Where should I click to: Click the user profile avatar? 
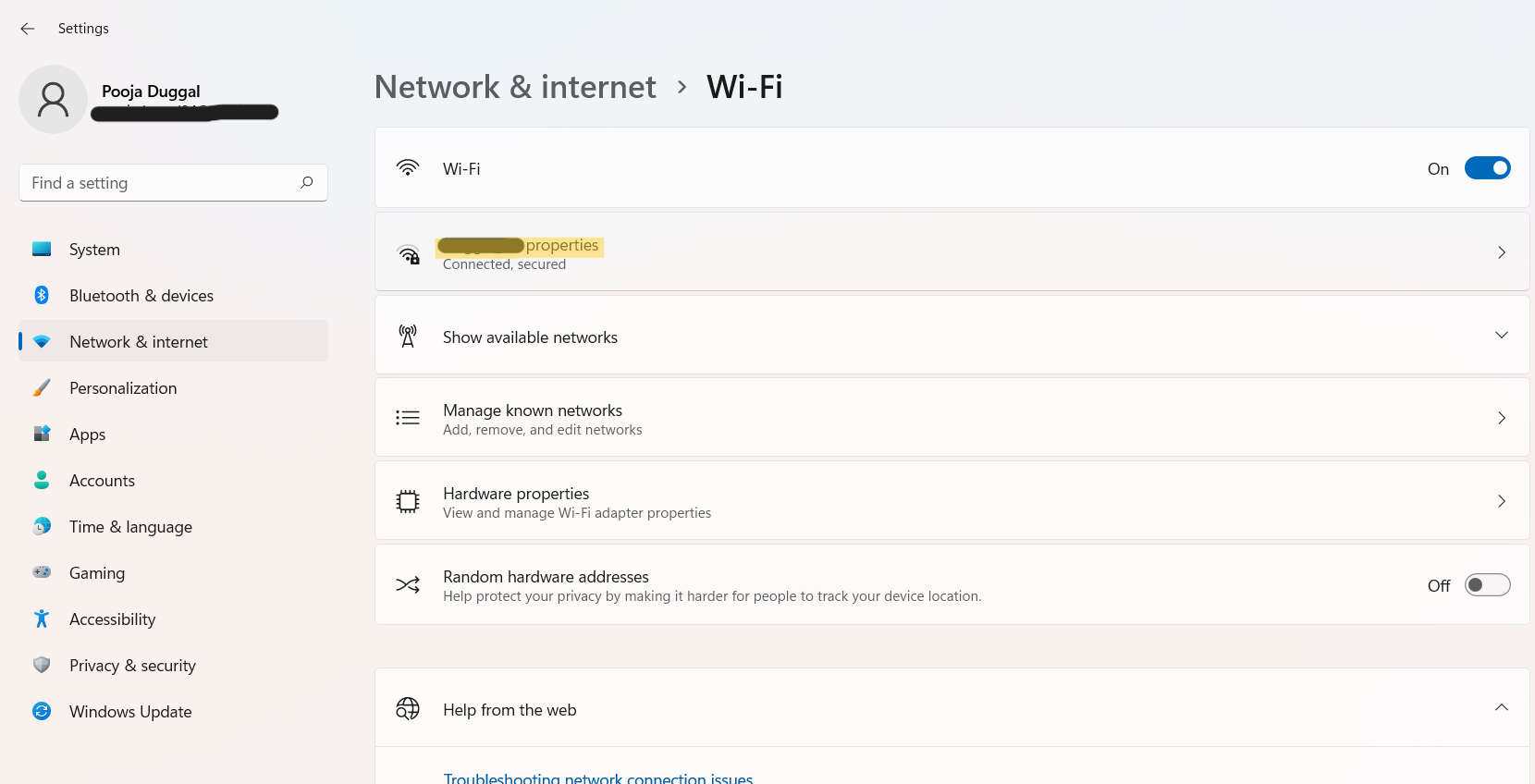pos(54,100)
